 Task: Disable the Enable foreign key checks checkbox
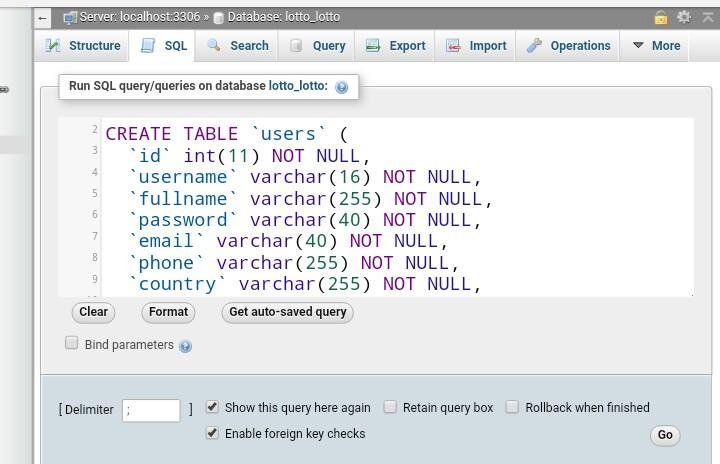[x=212, y=433]
